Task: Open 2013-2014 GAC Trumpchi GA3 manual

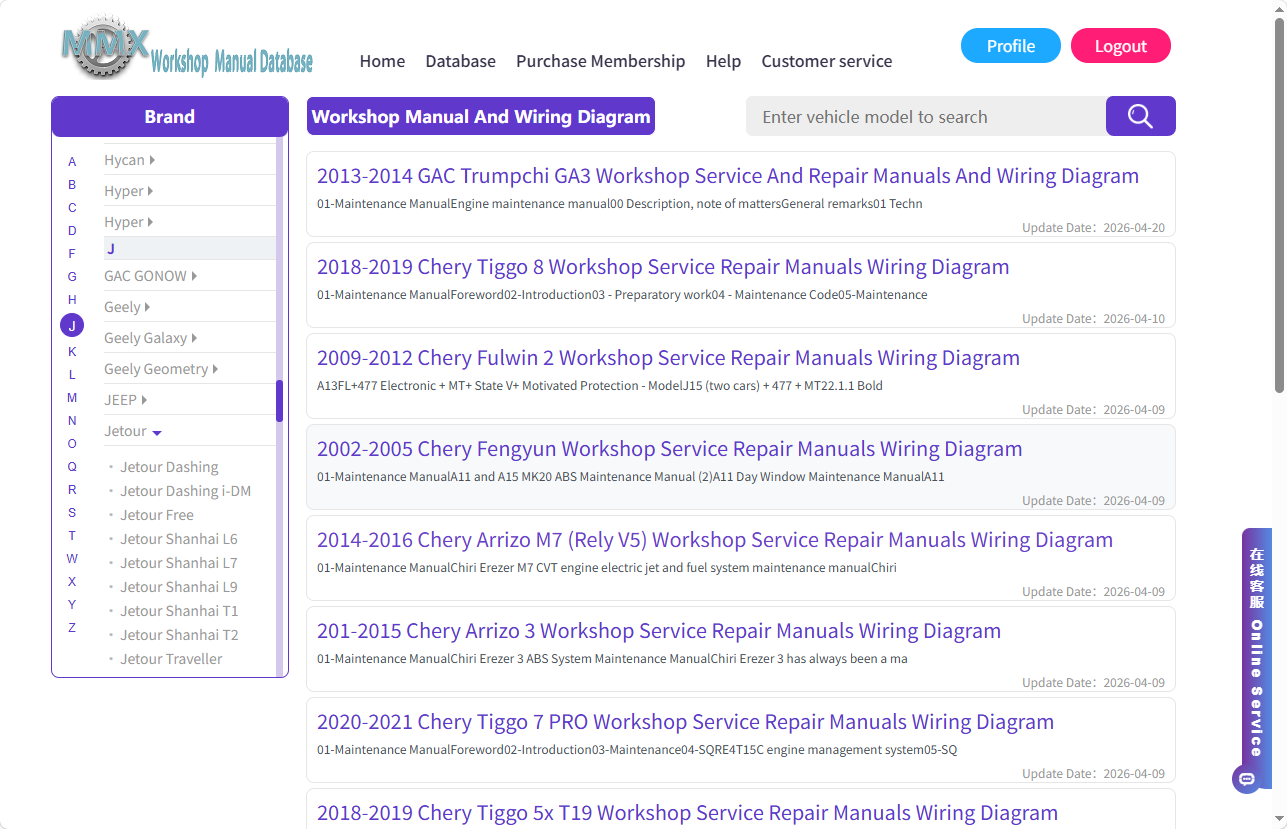Action: point(728,176)
